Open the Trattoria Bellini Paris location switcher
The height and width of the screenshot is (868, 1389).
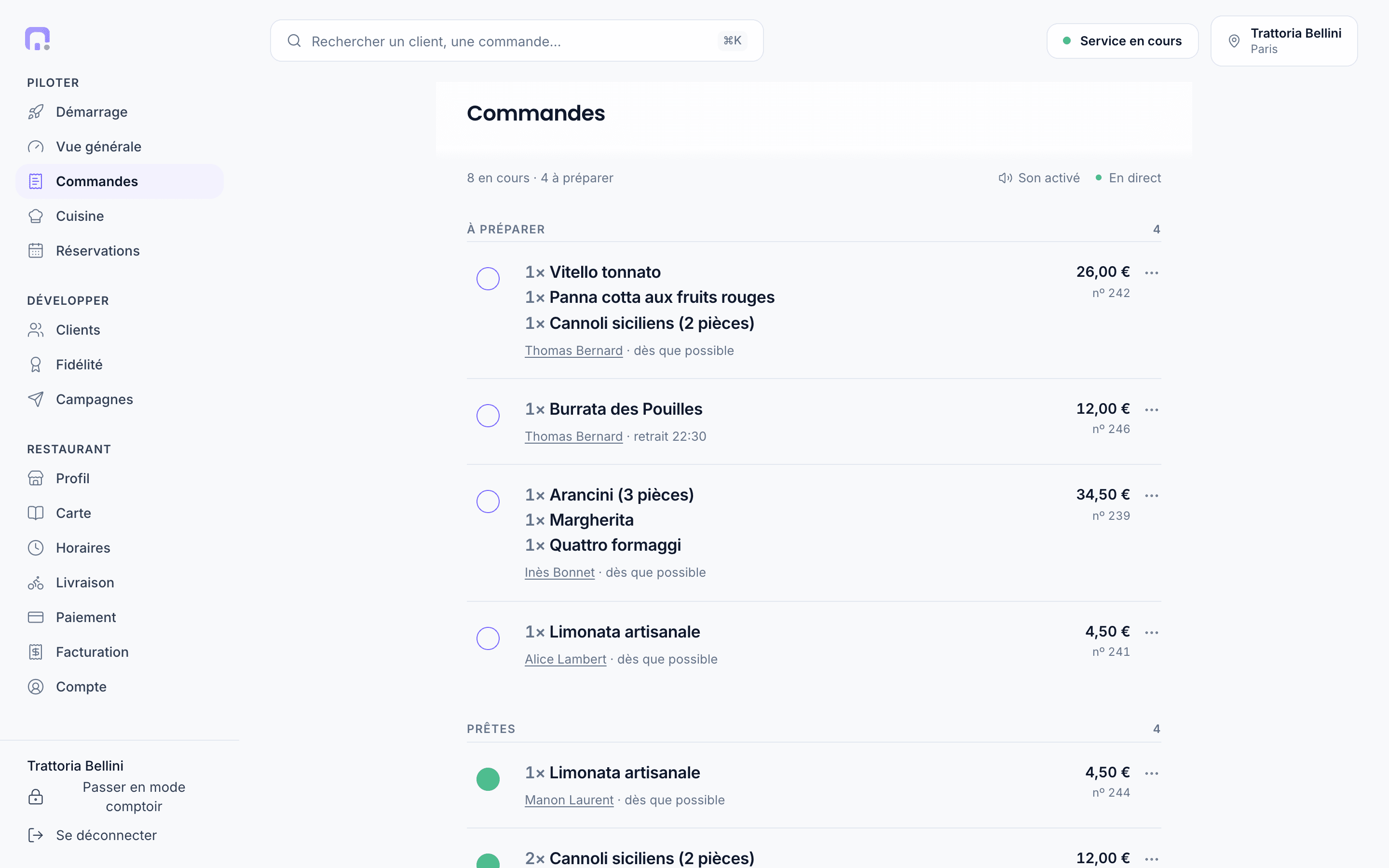[1284, 41]
